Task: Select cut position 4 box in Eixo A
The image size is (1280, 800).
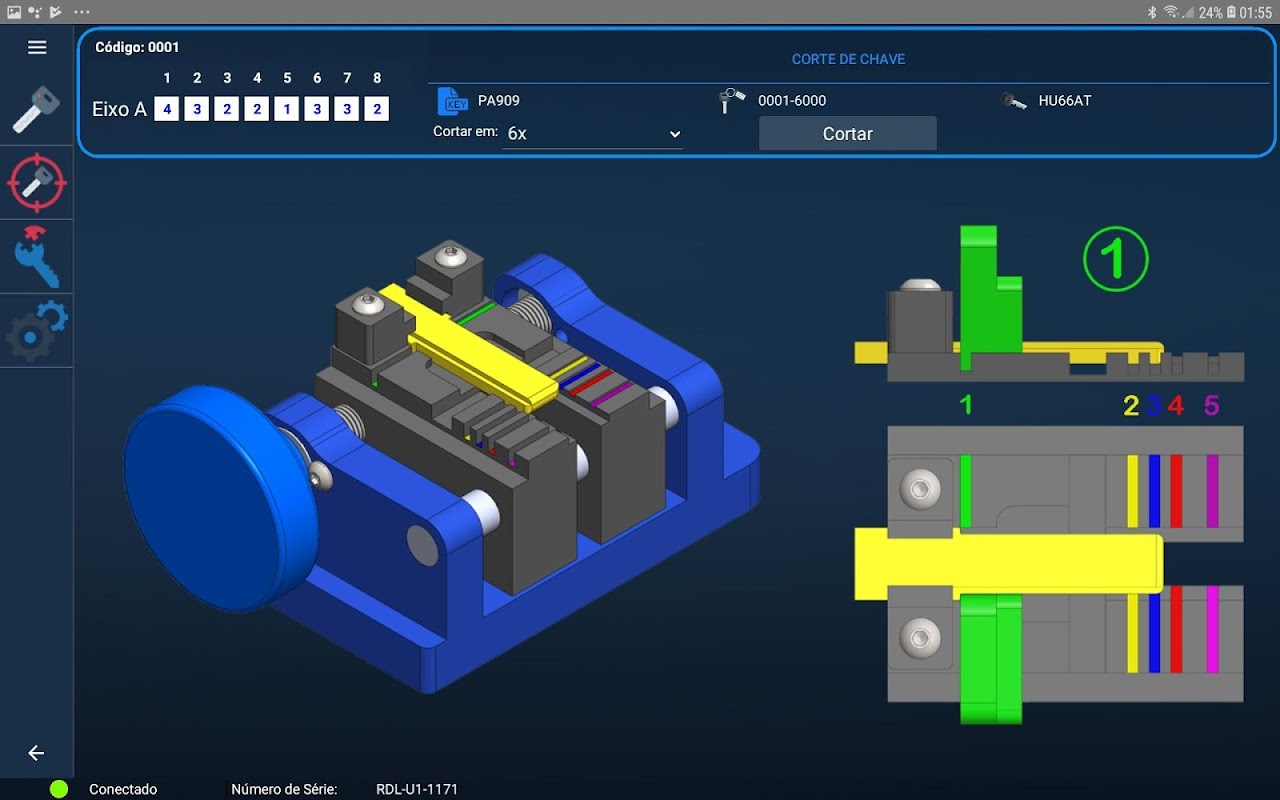Action: tap(257, 109)
